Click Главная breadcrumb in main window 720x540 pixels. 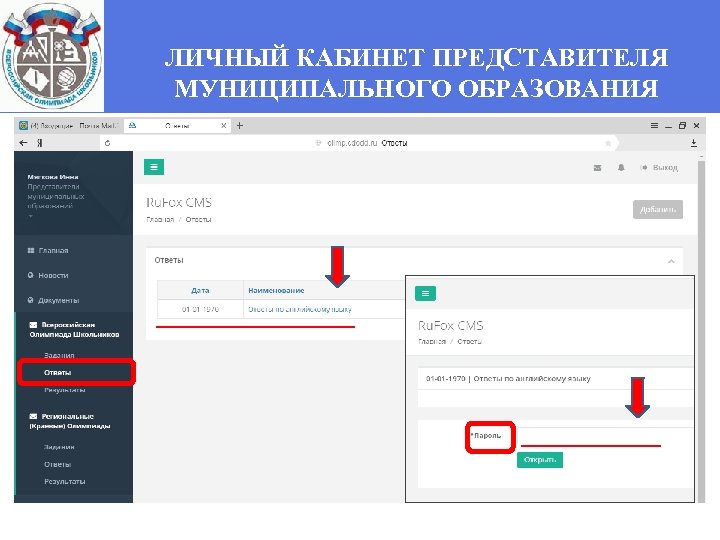pyautogui.click(x=160, y=219)
